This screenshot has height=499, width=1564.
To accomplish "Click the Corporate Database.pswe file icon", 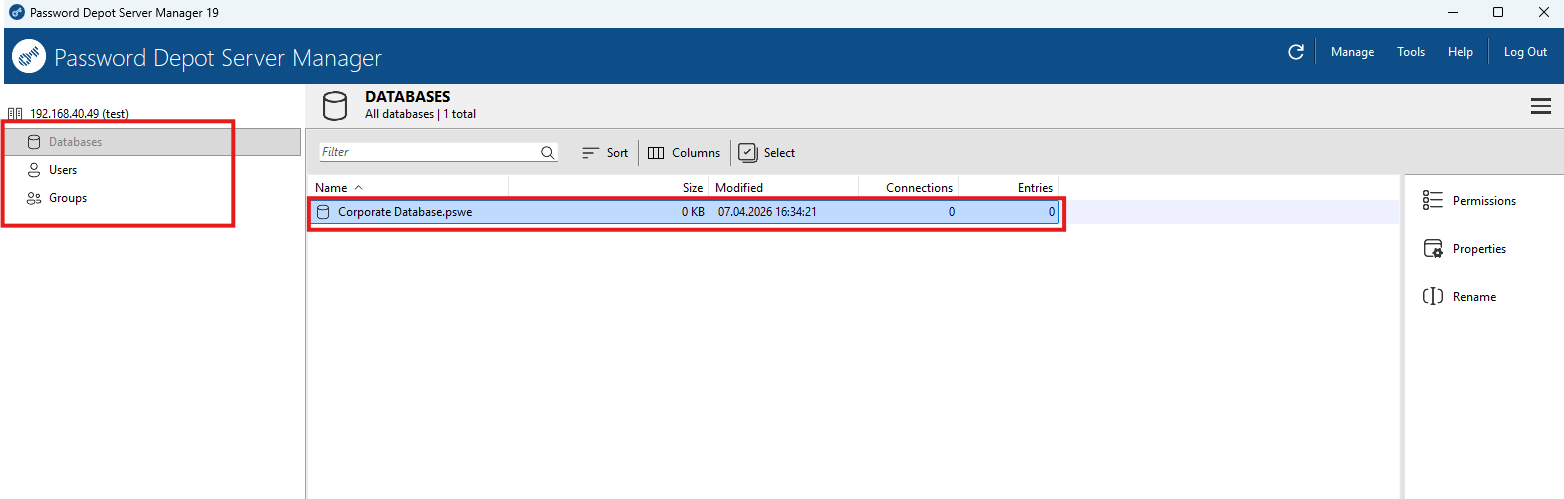I will tap(322, 212).
